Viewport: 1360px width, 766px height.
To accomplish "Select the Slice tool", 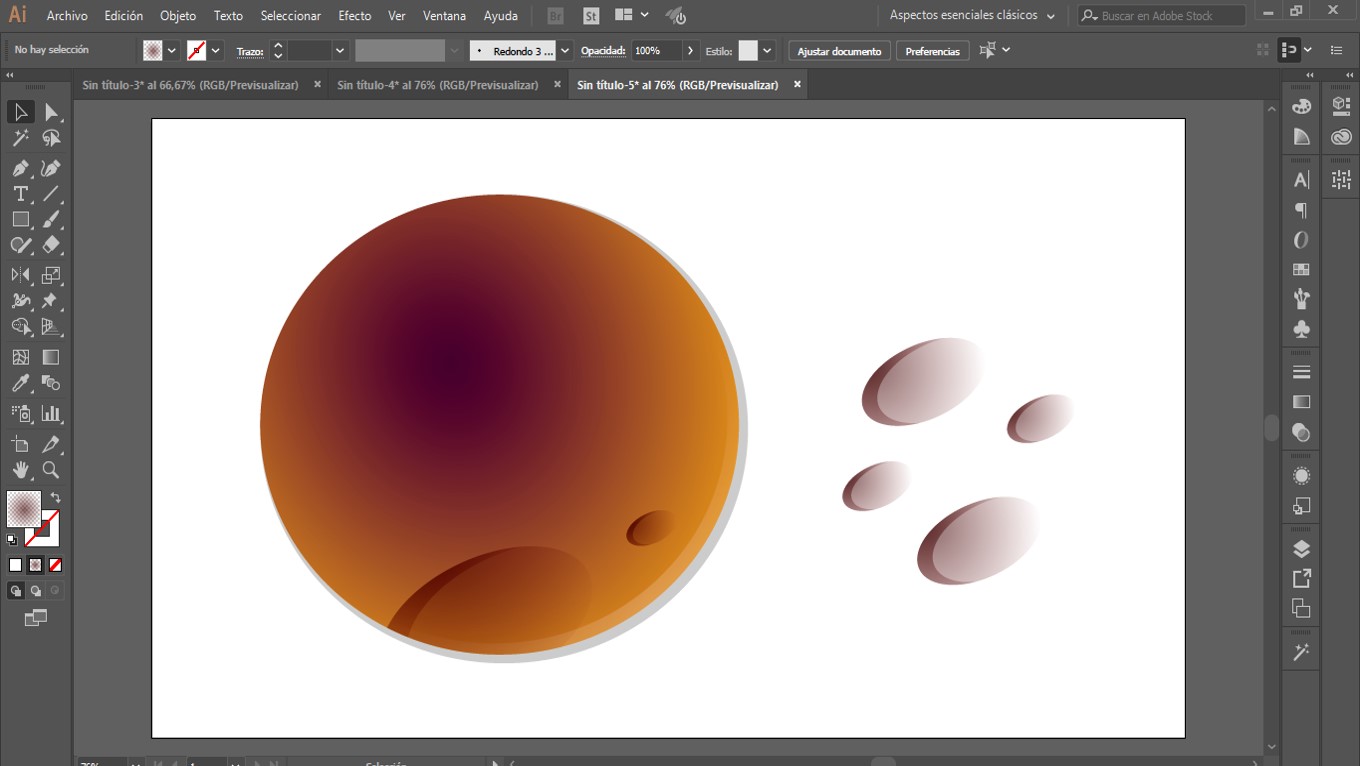I will [51, 444].
